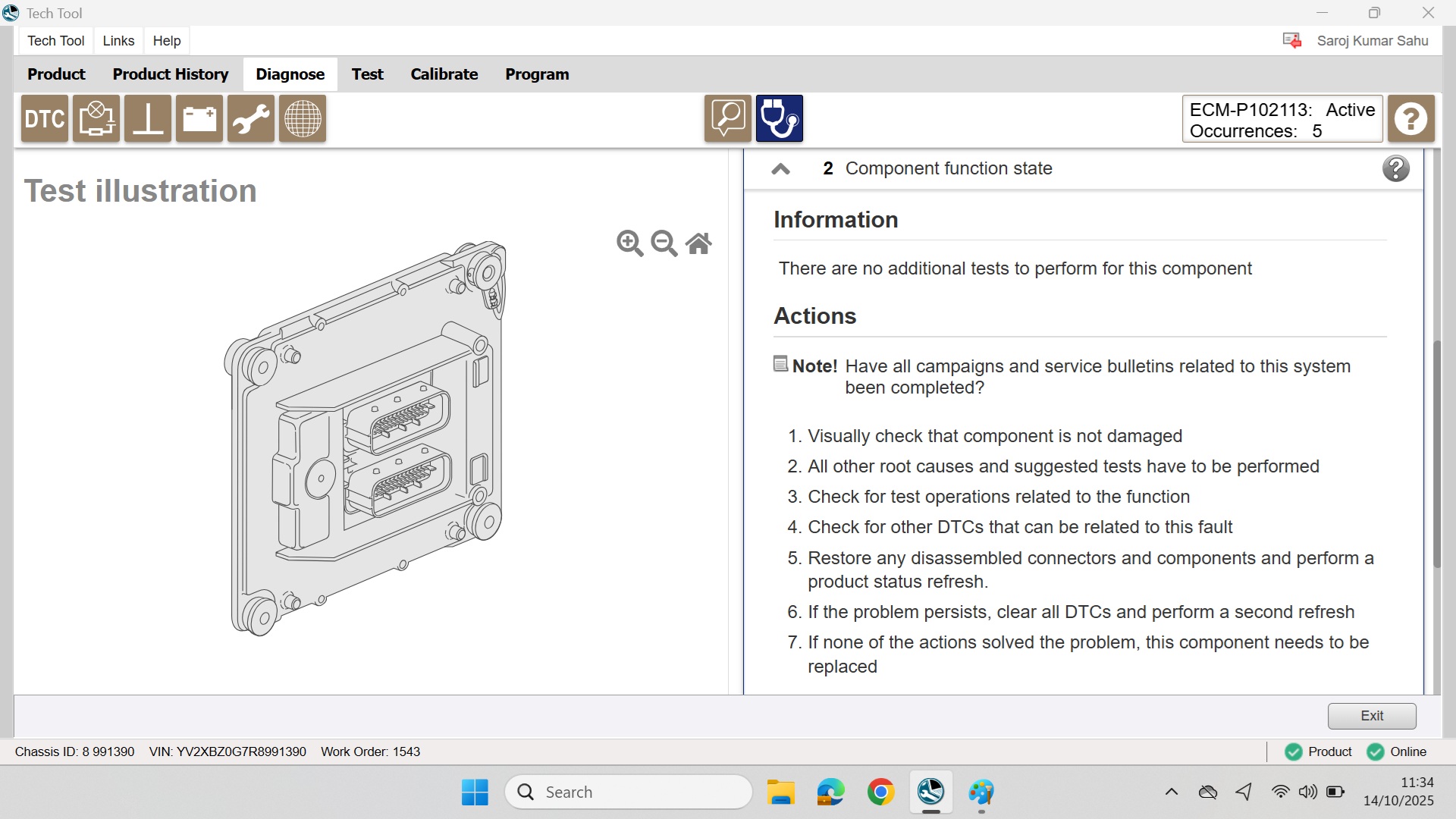
Task: Click the DTC toolbar icon
Action: pos(45,119)
